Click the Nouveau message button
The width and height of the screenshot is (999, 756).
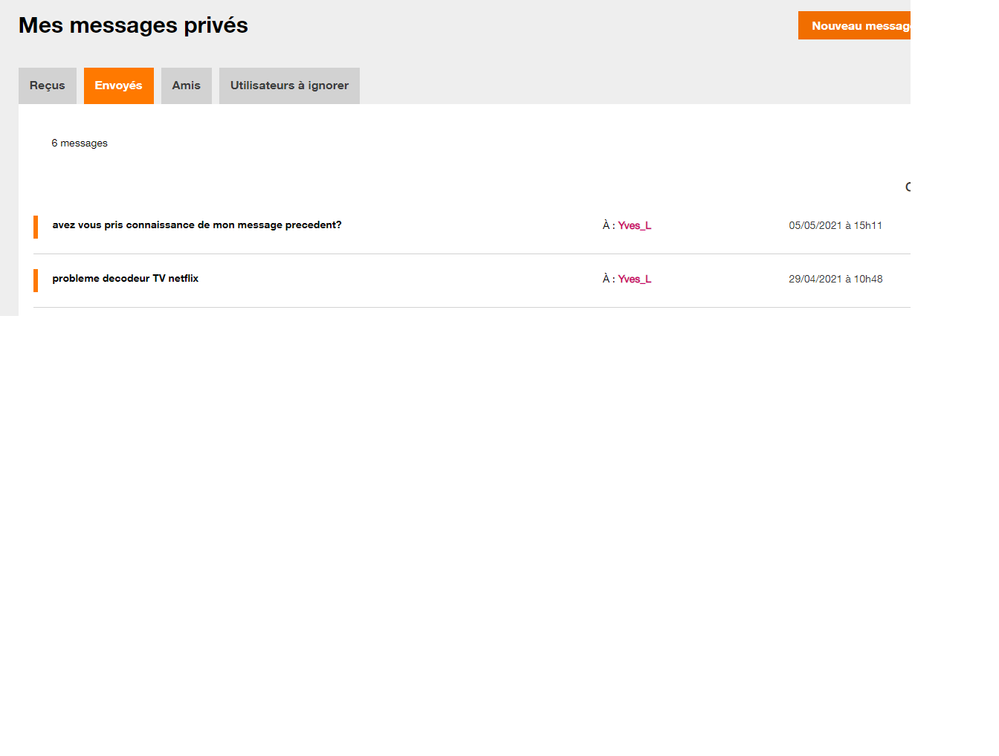(x=856, y=26)
